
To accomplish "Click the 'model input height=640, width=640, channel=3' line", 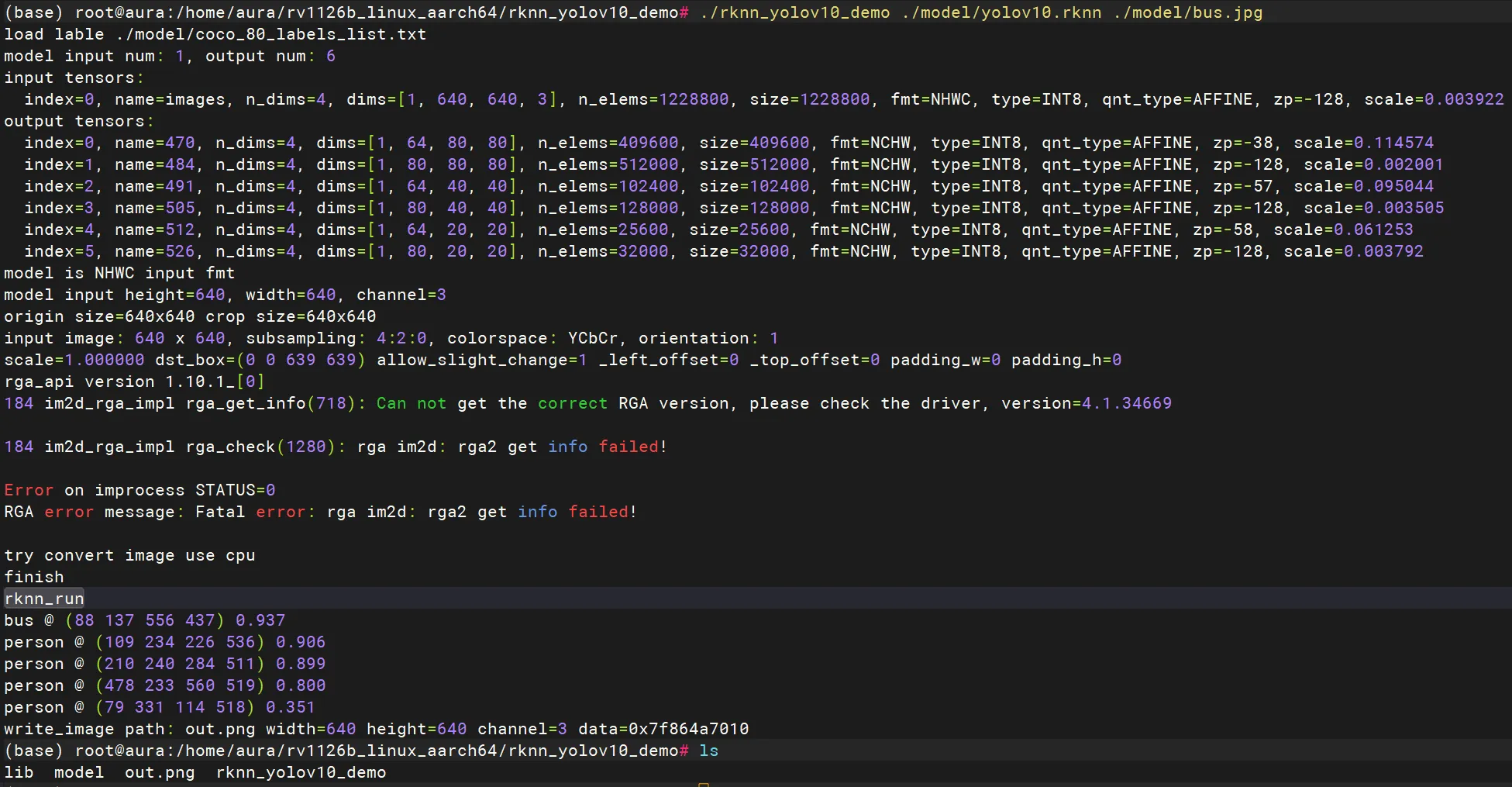I will point(226,295).
